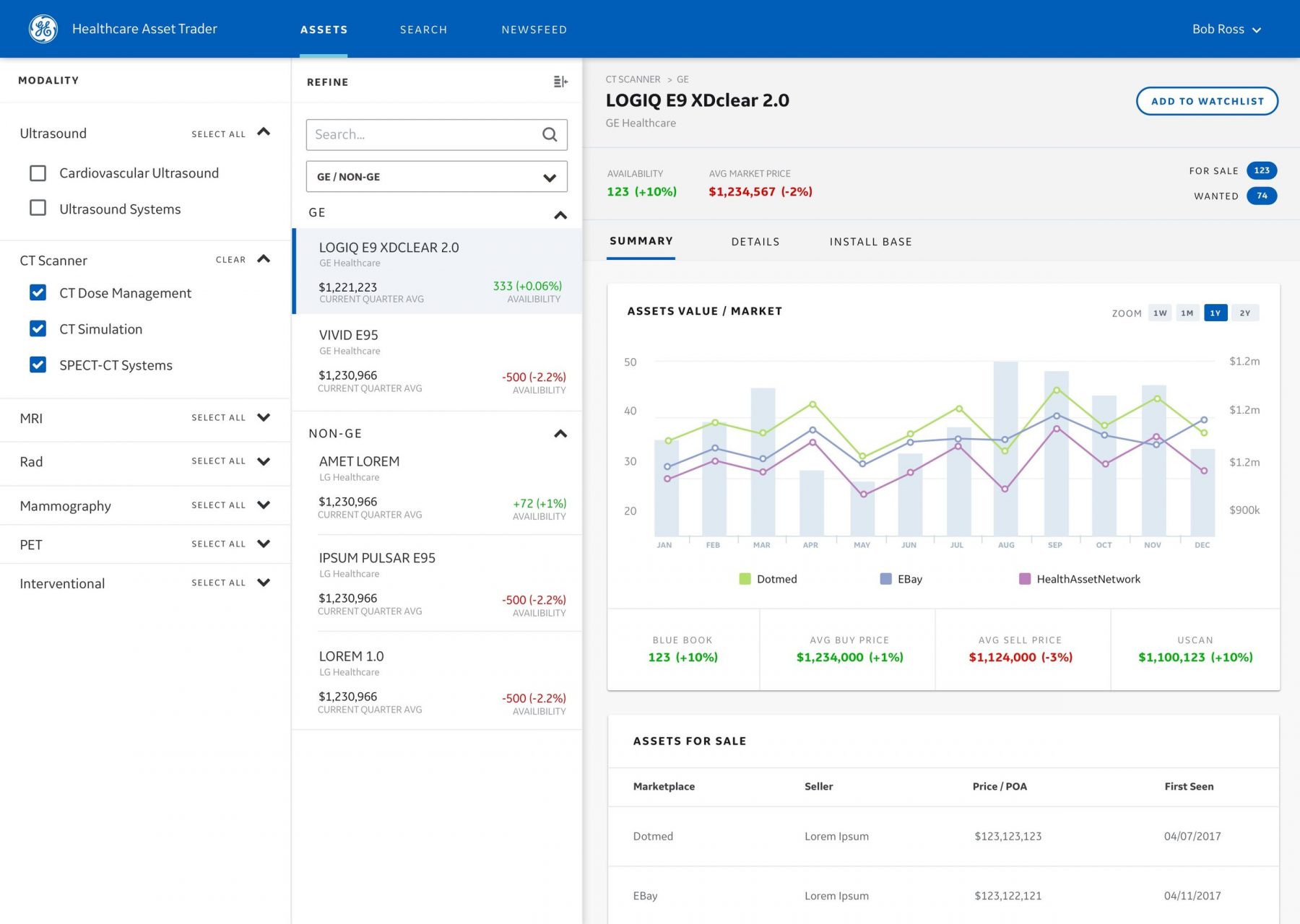Switch to the Summary tab
The width and height of the screenshot is (1300, 924).
[641, 241]
